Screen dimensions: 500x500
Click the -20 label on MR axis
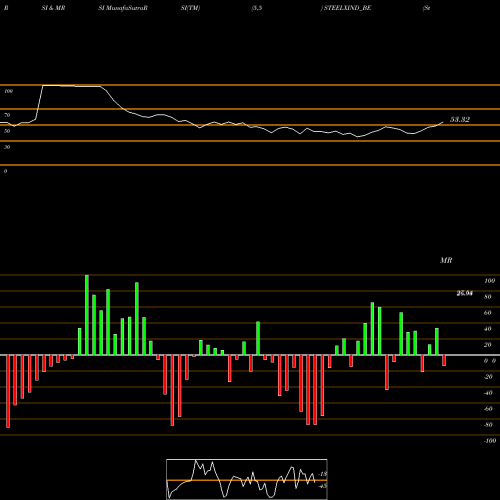[488, 377]
